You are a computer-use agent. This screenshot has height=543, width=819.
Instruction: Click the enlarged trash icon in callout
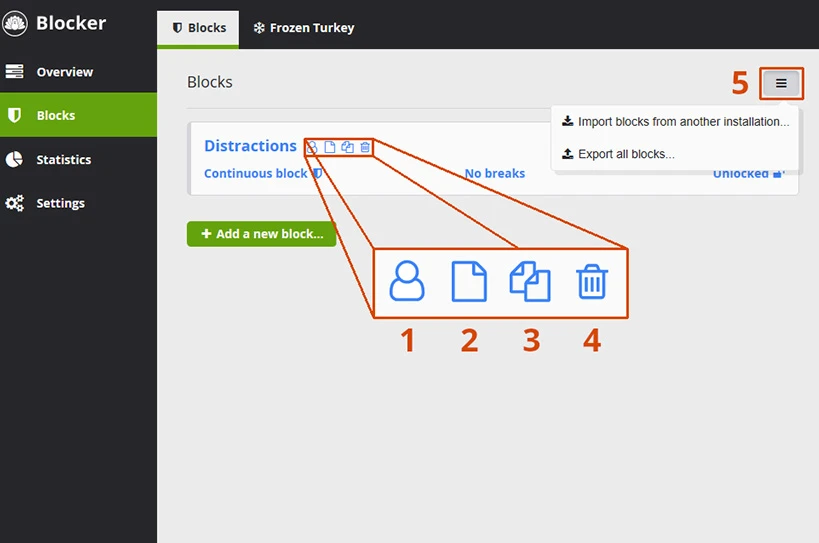(x=592, y=282)
